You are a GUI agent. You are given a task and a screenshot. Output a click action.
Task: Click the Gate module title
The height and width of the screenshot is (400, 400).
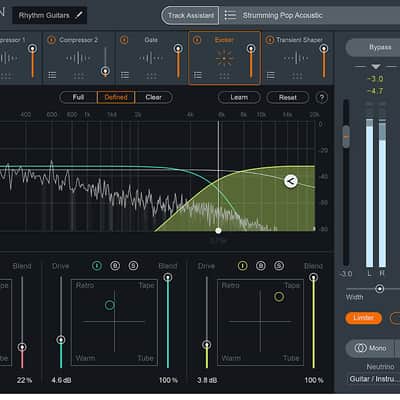click(x=151, y=40)
